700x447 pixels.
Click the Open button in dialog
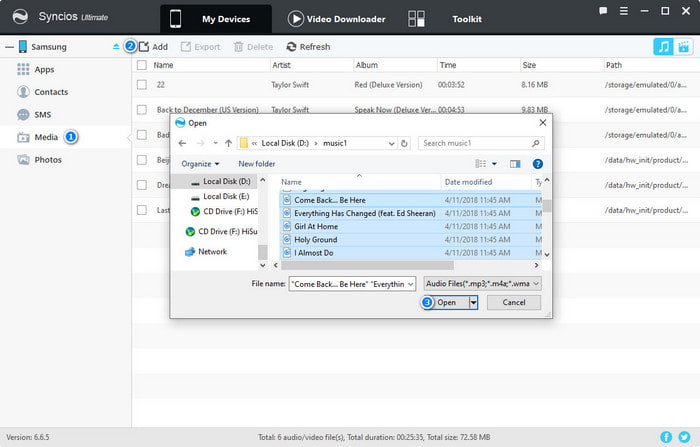click(446, 302)
